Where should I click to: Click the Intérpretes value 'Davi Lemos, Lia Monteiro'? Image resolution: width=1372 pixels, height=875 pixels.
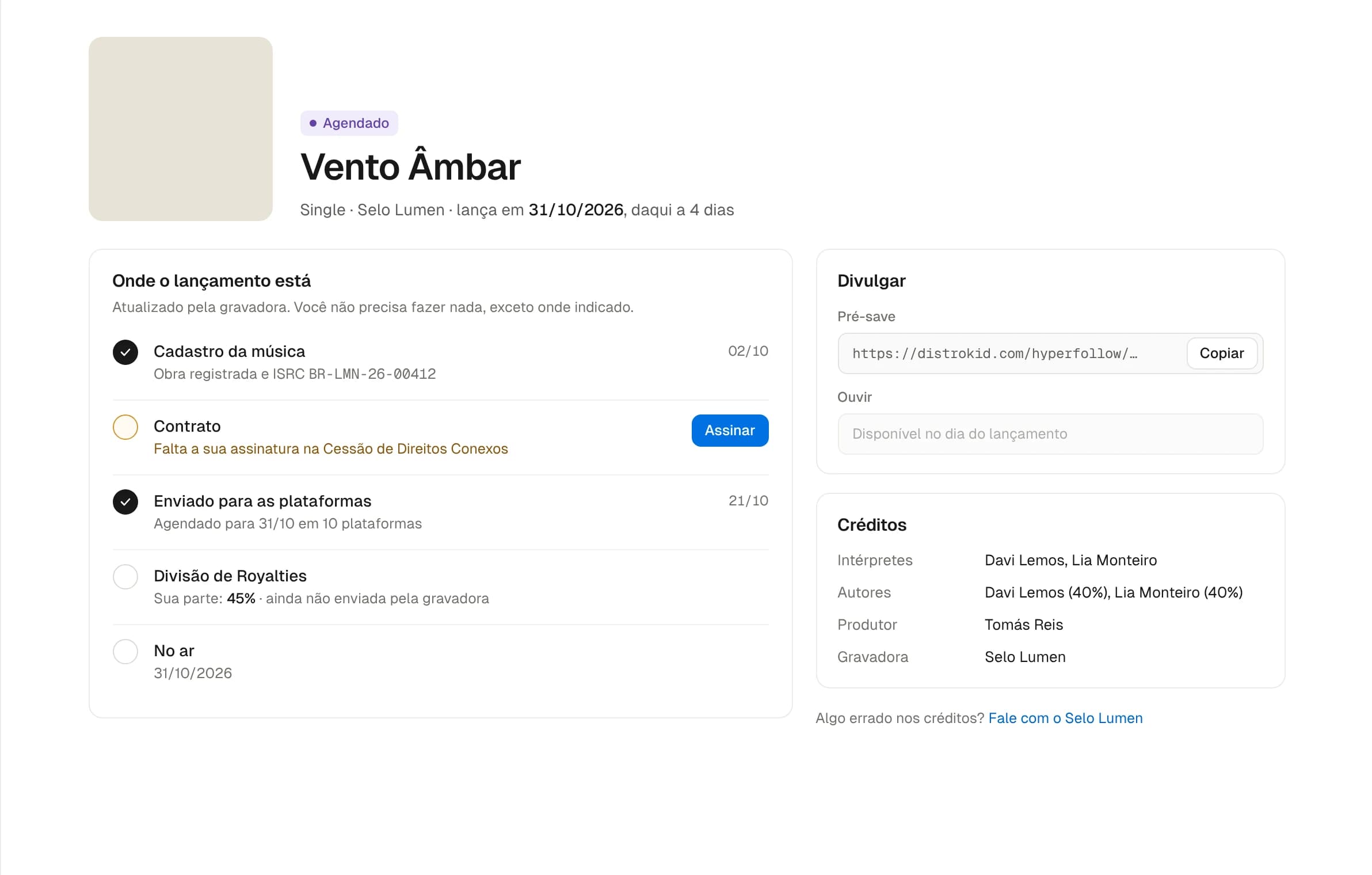pos(1070,560)
